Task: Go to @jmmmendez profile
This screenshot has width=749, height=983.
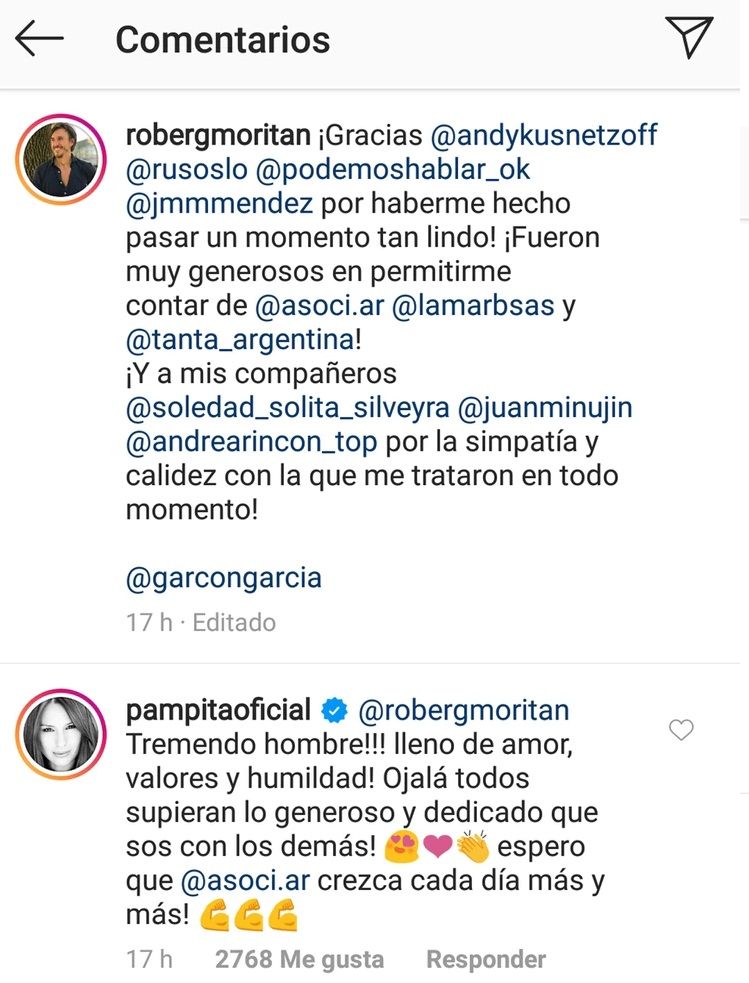Action: 220,204
